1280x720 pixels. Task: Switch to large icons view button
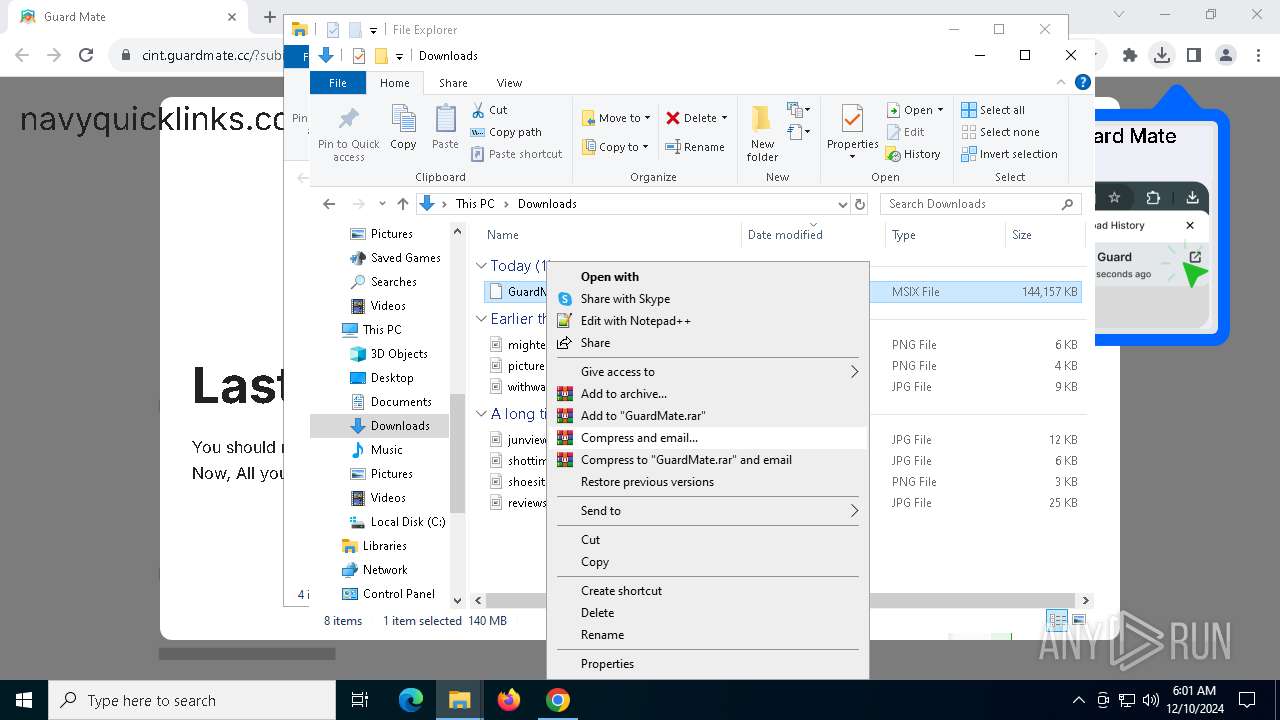(1079, 621)
